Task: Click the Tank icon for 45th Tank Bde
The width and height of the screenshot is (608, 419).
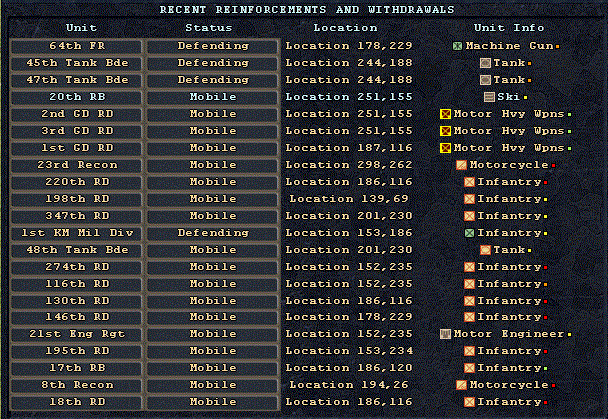Action: coord(485,63)
